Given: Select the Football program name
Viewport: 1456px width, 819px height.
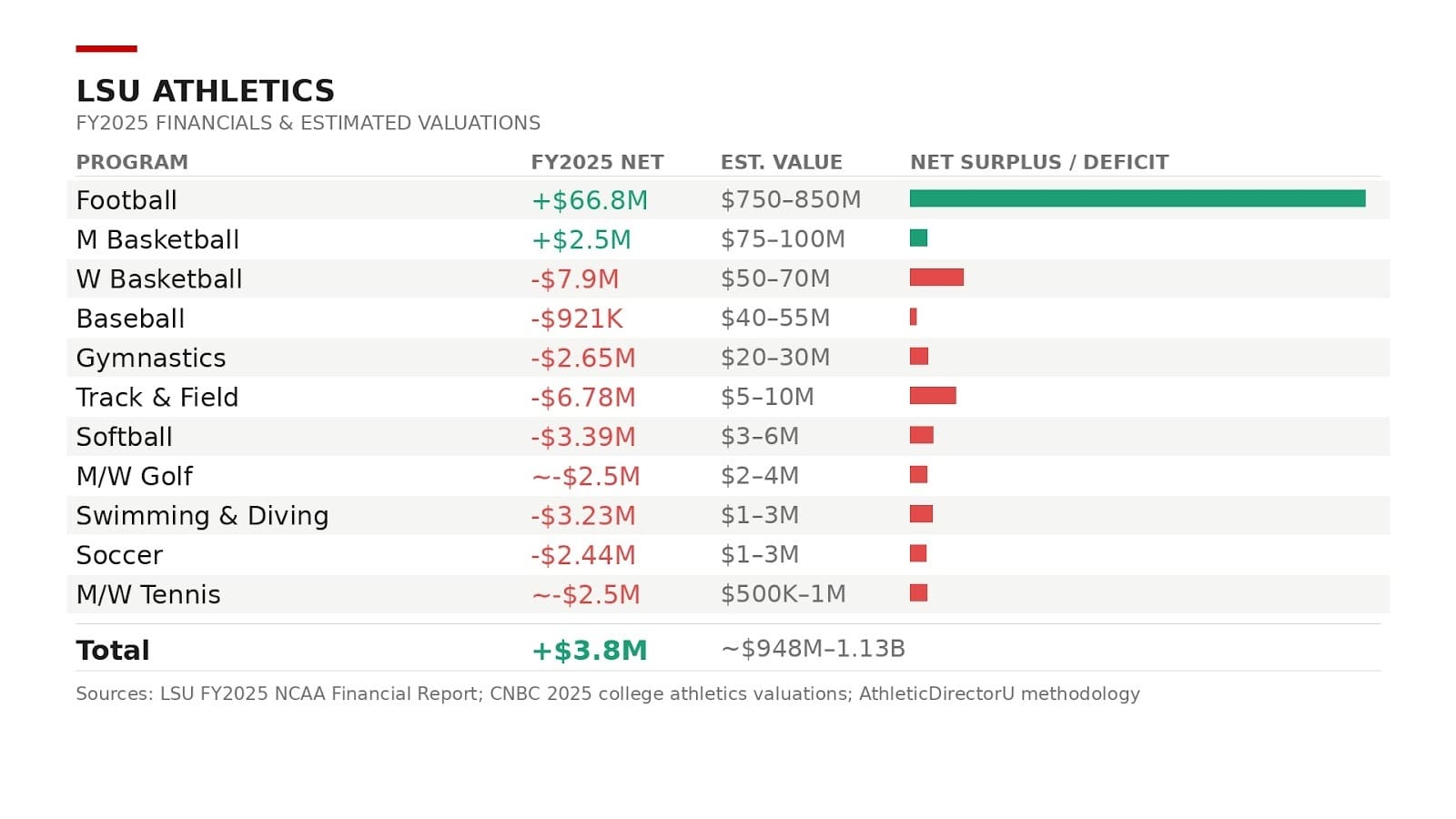Looking at the screenshot, I should [x=126, y=200].
